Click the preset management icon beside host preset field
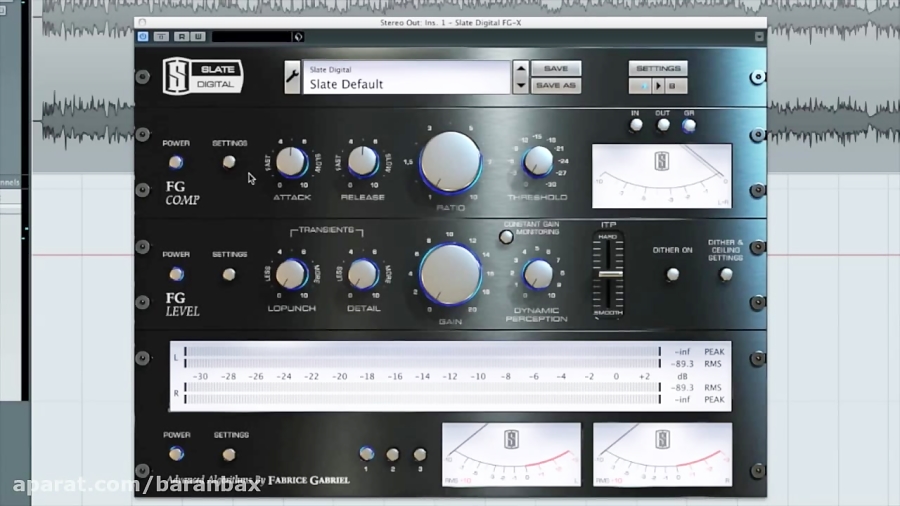900x506 pixels. tap(298, 37)
